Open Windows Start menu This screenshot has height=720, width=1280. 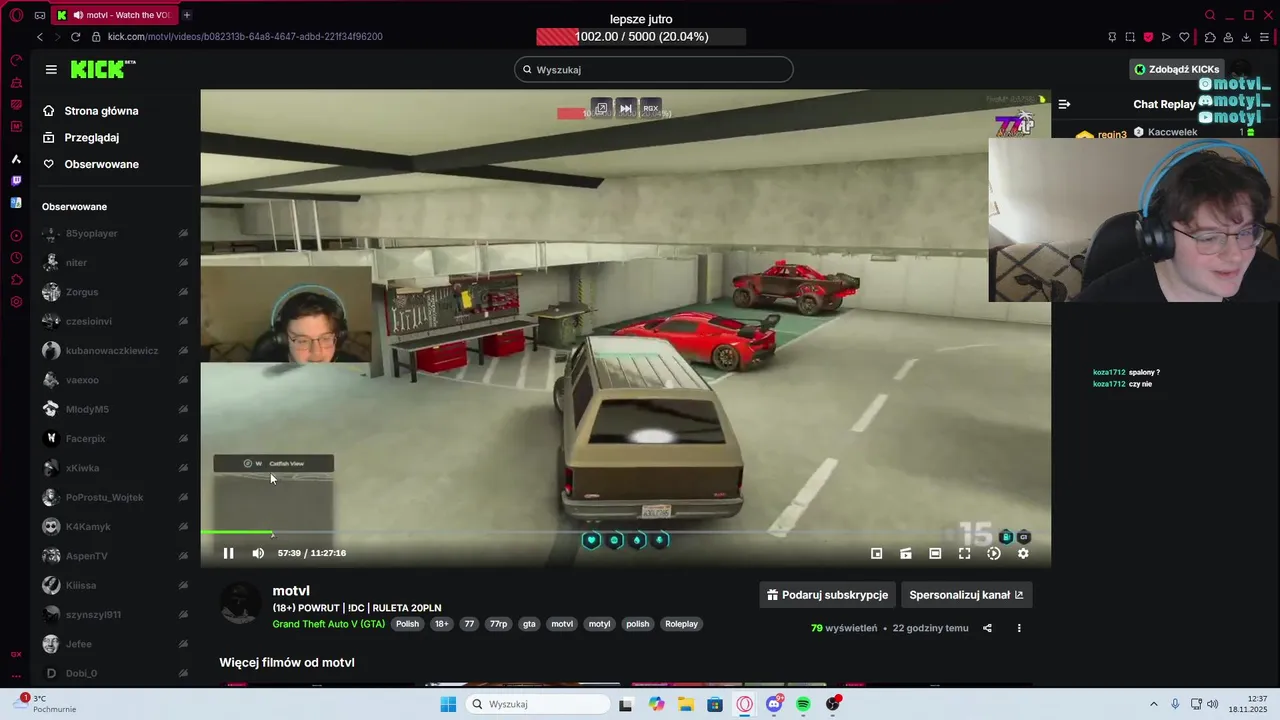click(448, 704)
